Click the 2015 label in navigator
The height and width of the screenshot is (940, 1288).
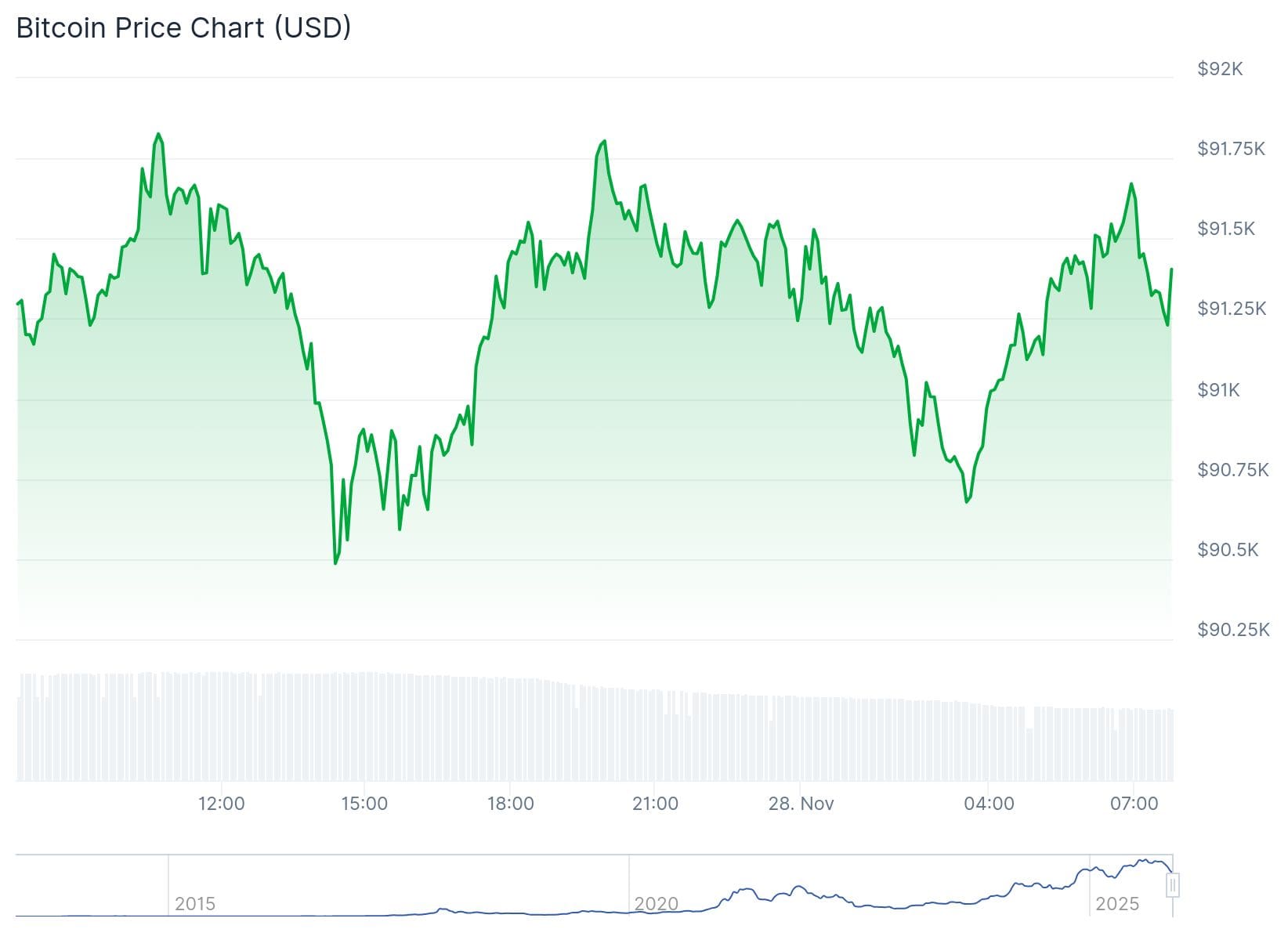pyautogui.click(x=194, y=904)
